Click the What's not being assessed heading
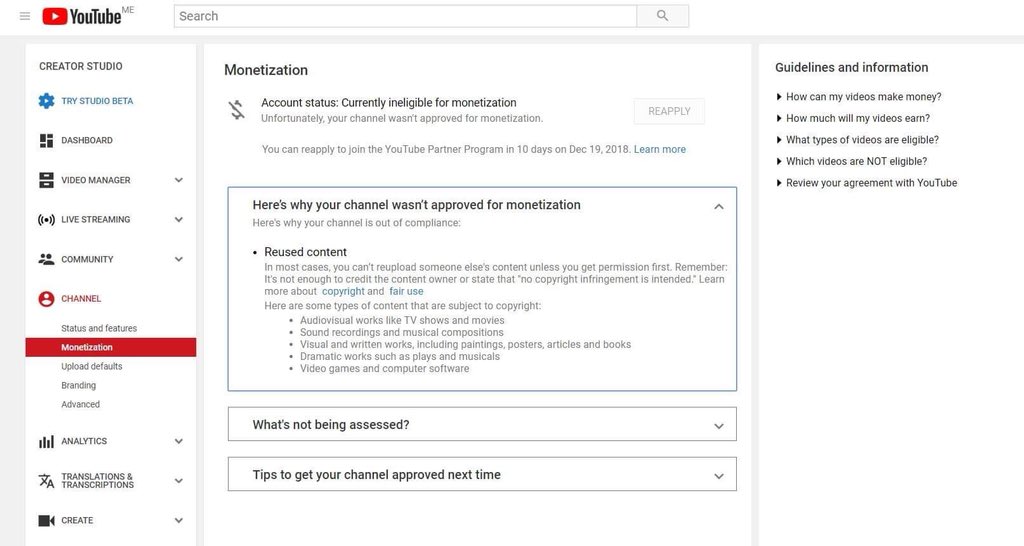This screenshot has width=1024, height=546. [x=331, y=425]
